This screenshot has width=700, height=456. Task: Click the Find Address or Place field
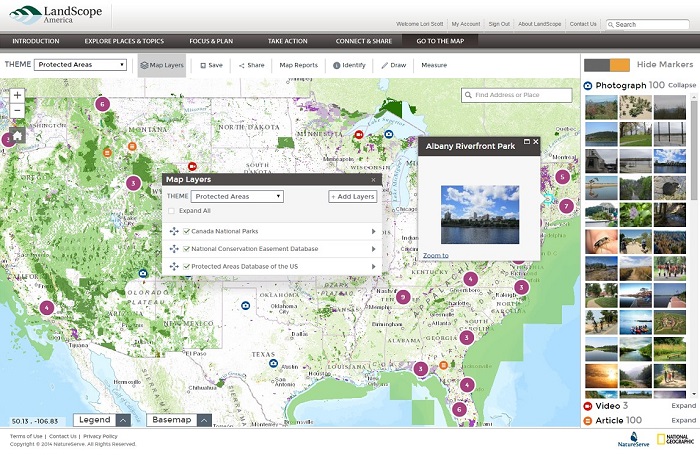coord(517,95)
